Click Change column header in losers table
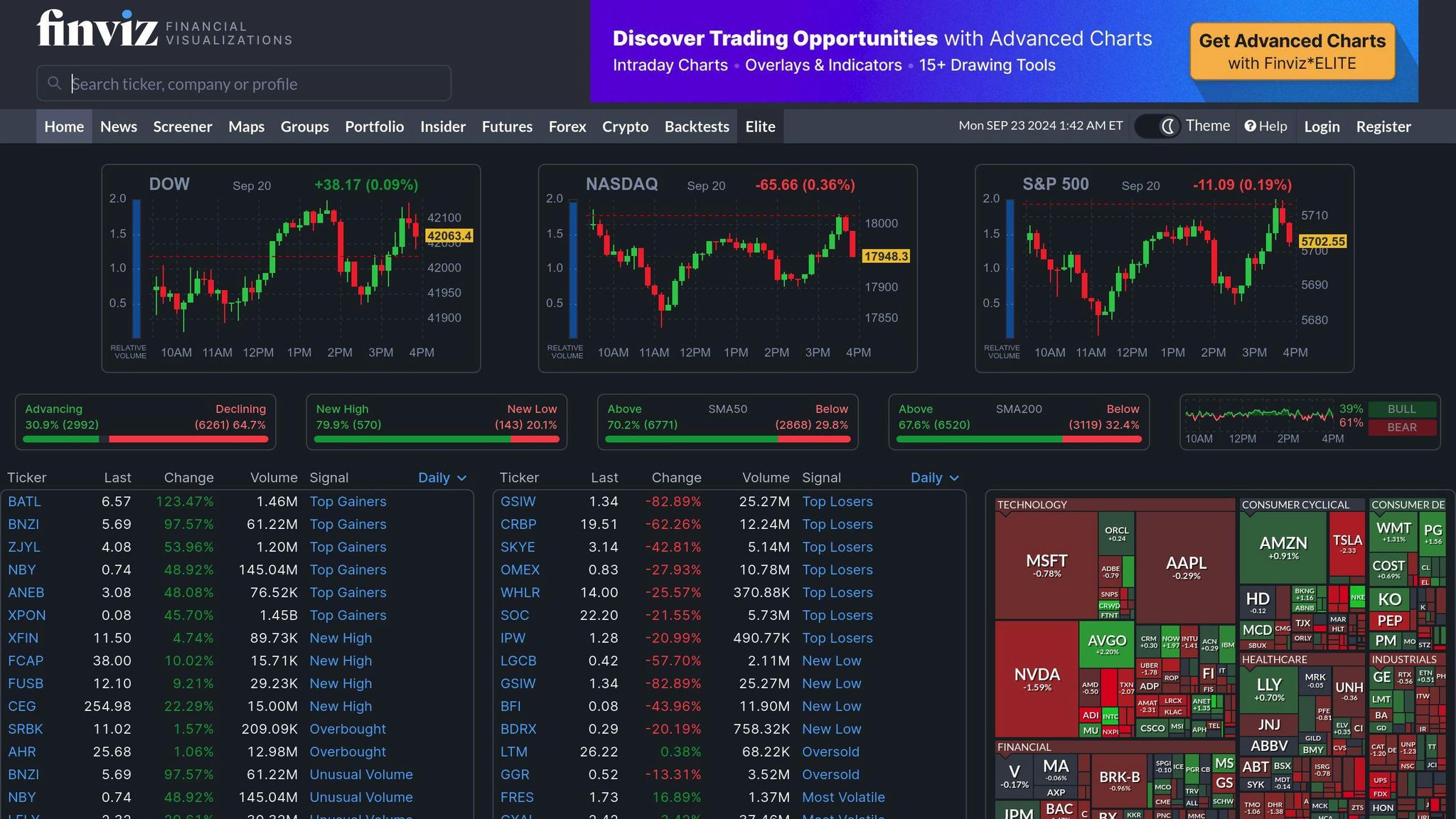The width and height of the screenshot is (1456, 819). 676,478
